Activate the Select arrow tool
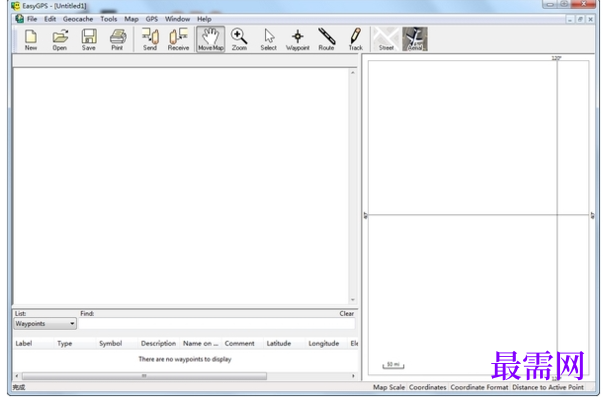 (x=268, y=40)
